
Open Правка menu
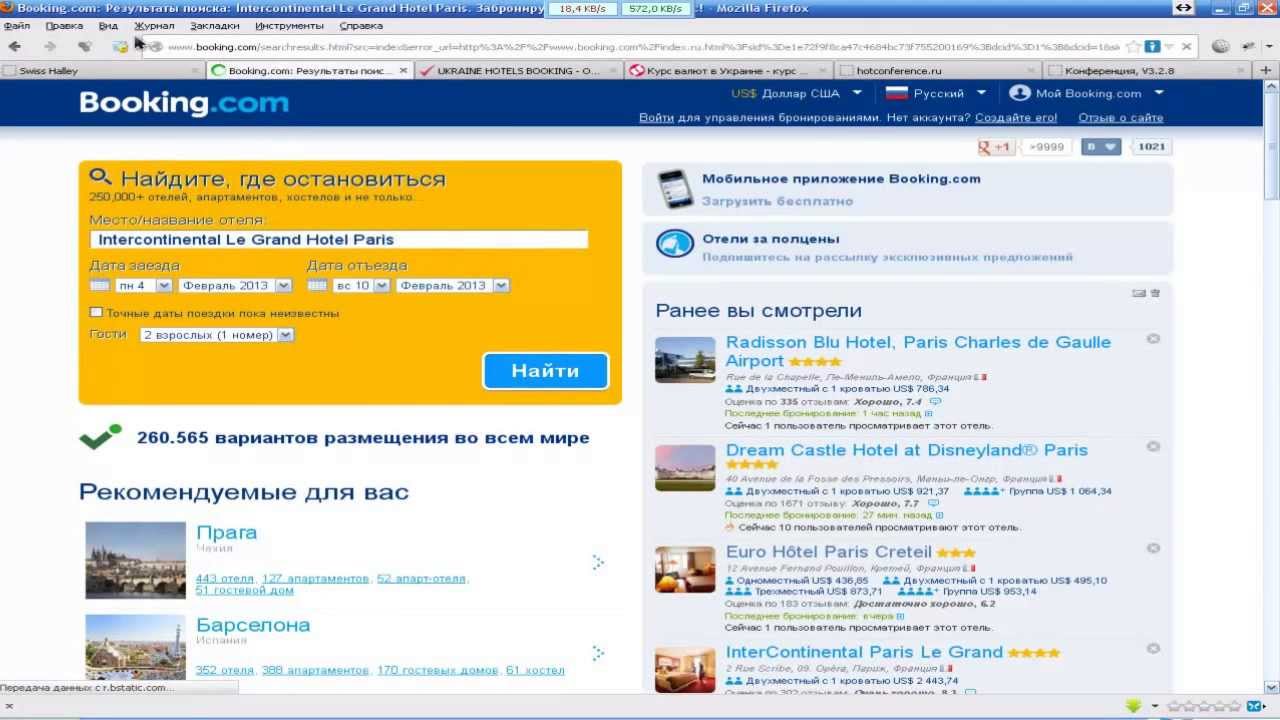[64, 25]
